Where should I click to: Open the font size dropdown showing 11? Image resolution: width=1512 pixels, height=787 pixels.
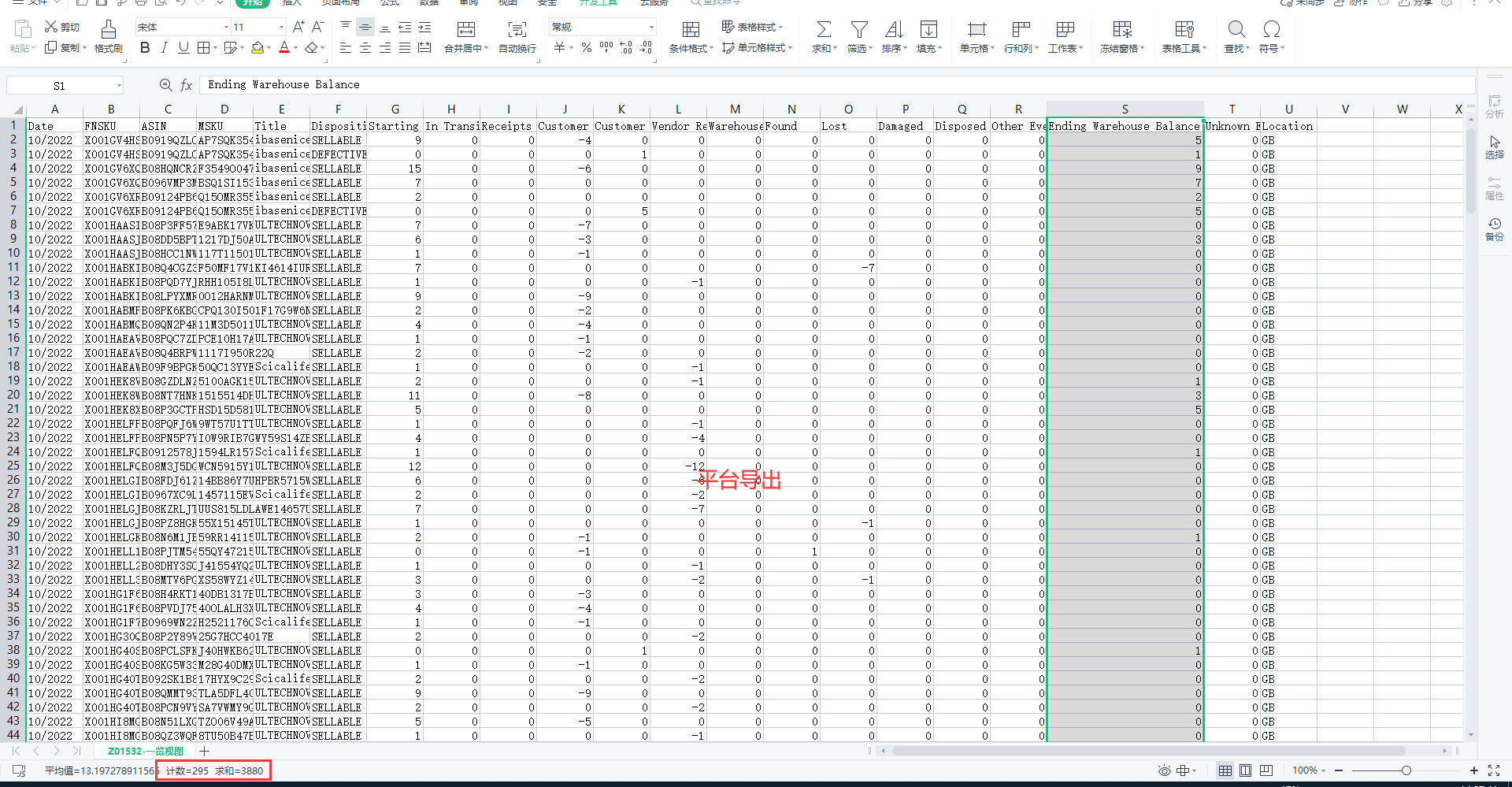click(x=281, y=28)
